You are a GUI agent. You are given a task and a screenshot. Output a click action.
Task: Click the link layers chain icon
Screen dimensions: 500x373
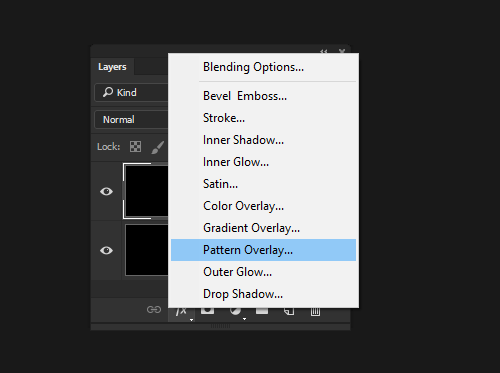pyautogui.click(x=154, y=309)
